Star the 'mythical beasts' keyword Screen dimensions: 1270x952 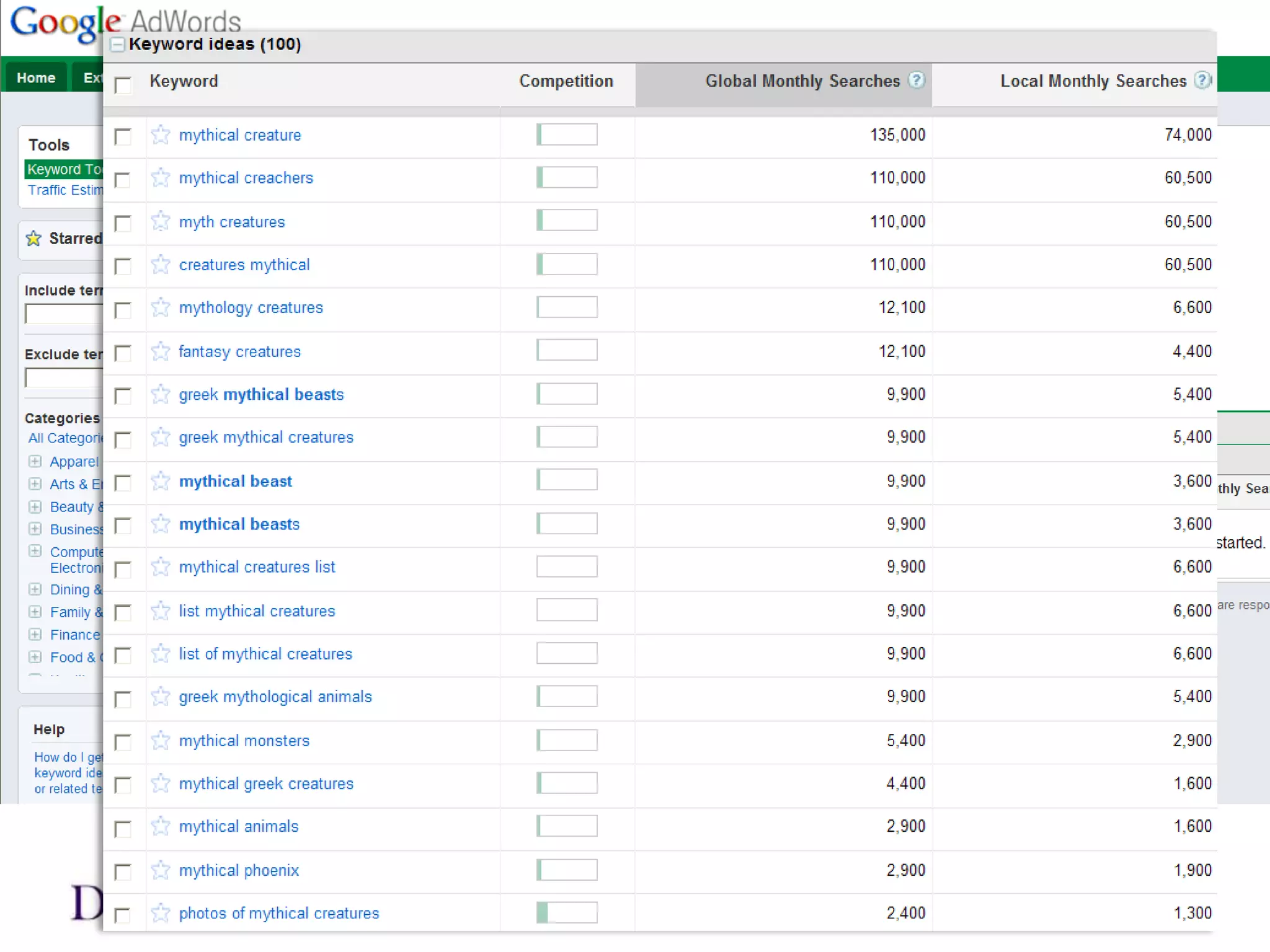161,524
